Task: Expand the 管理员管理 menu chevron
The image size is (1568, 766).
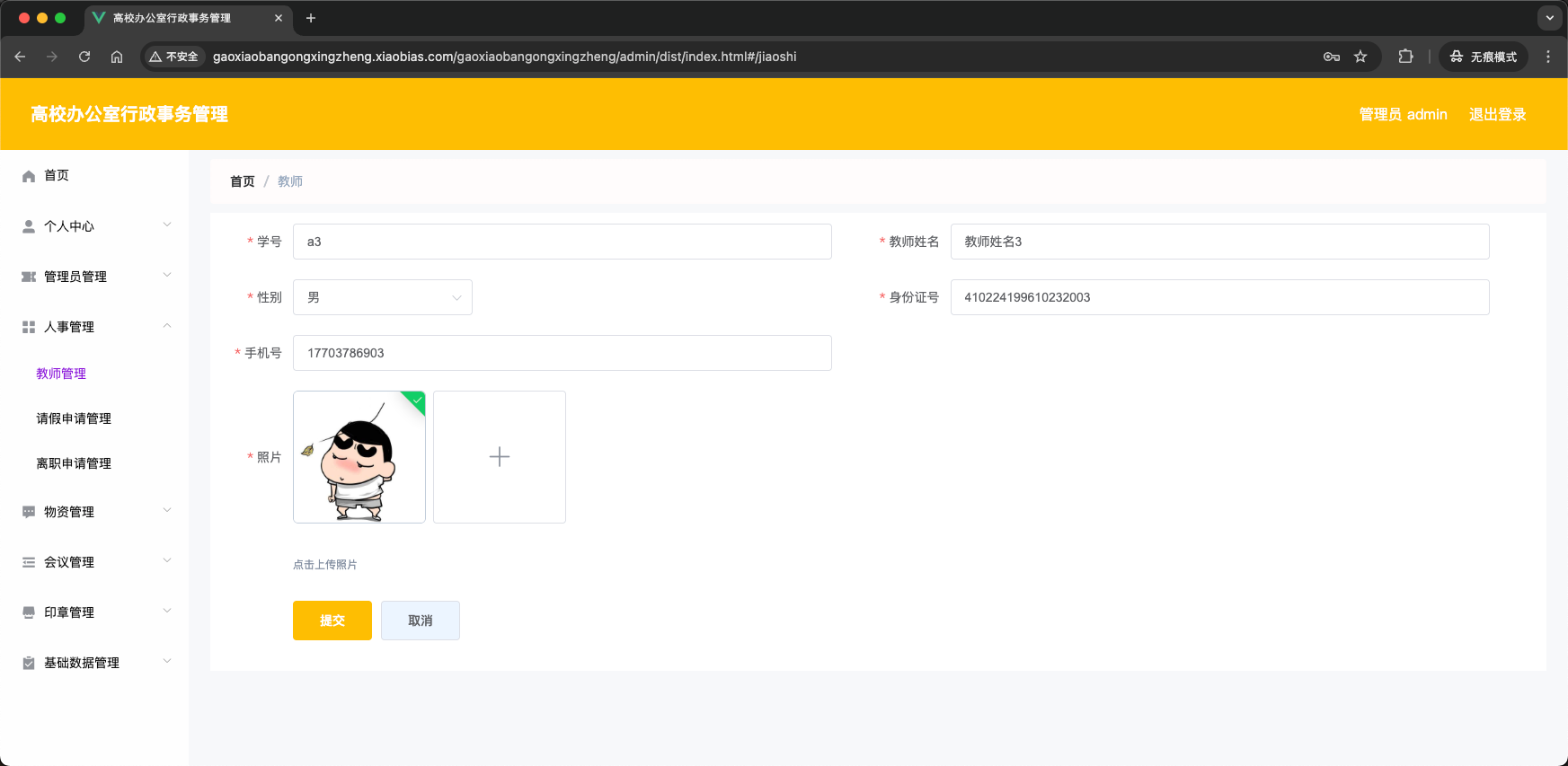Action: [x=167, y=275]
